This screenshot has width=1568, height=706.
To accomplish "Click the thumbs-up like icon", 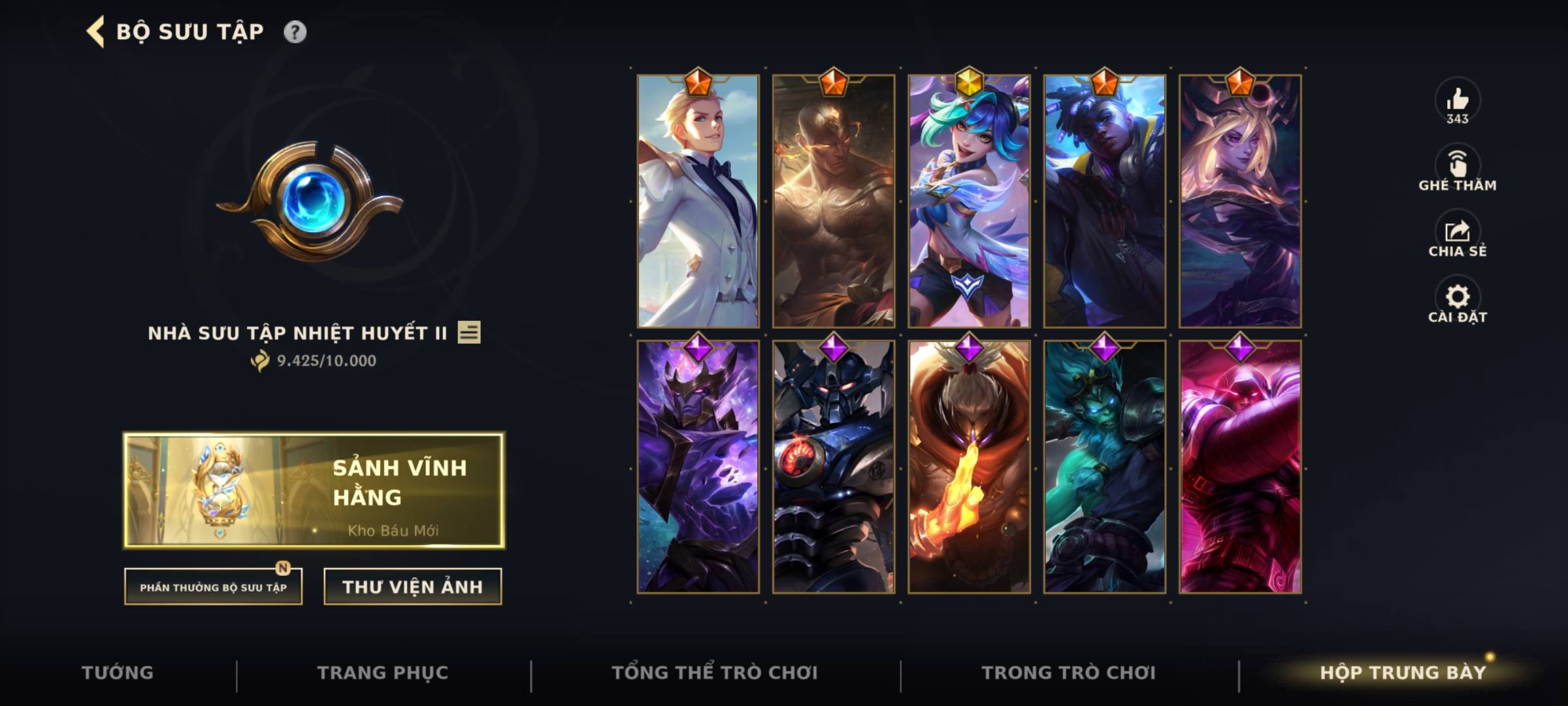I will pos(1457,99).
